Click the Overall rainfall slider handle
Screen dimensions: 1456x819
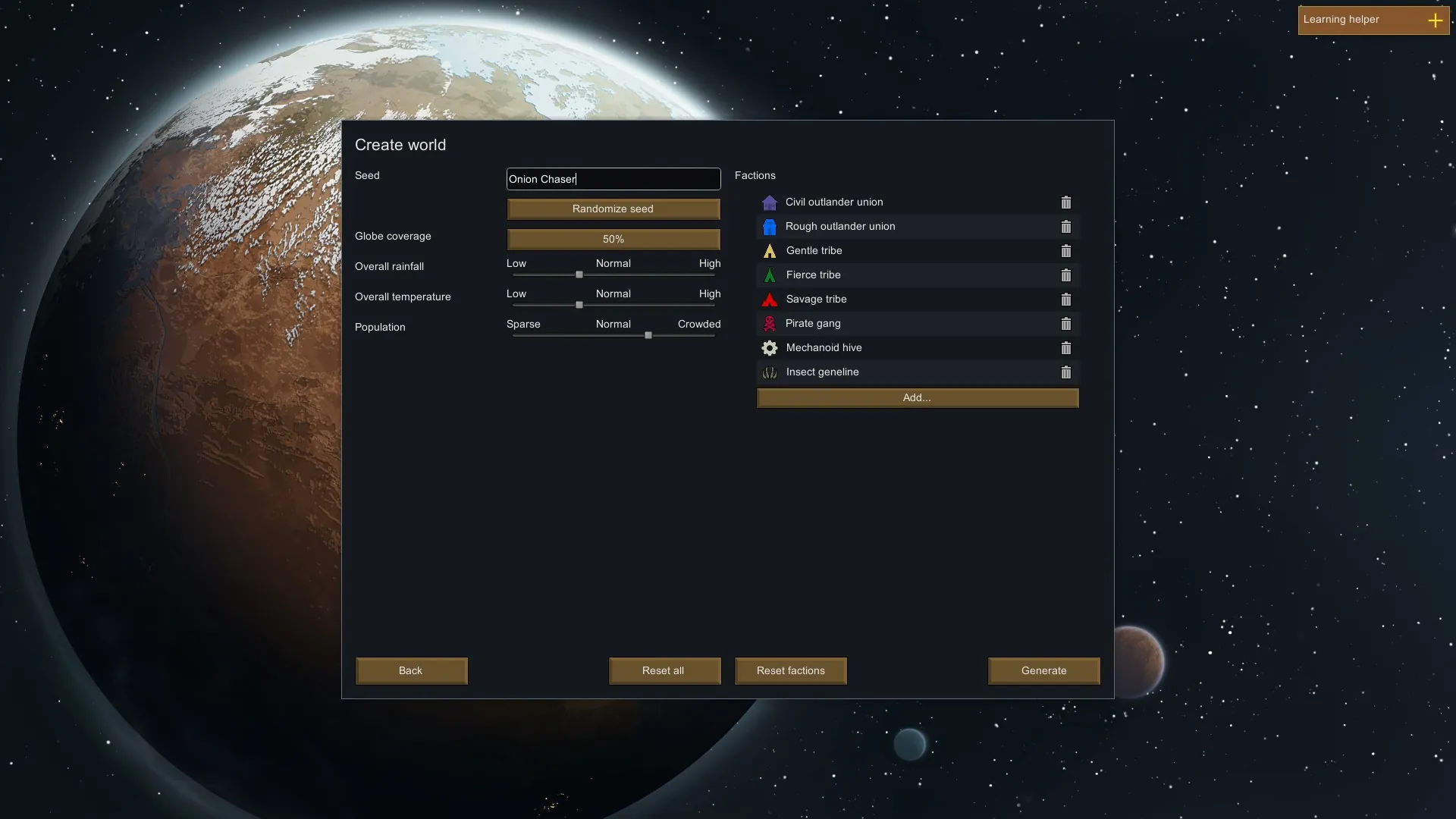tap(579, 275)
